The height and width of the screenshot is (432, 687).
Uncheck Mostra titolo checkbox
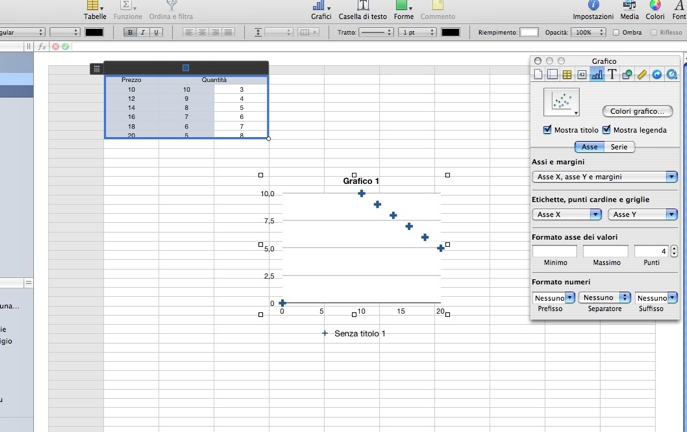coord(547,130)
